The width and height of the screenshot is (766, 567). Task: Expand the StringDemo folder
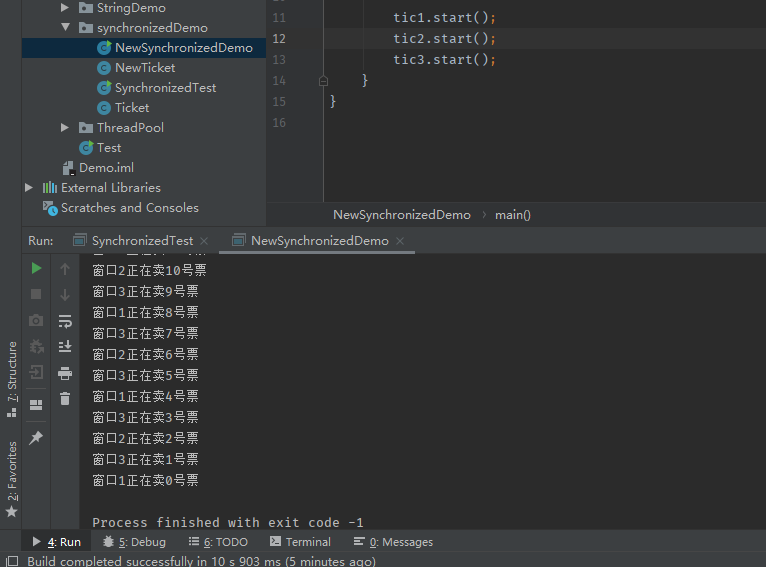(65, 7)
